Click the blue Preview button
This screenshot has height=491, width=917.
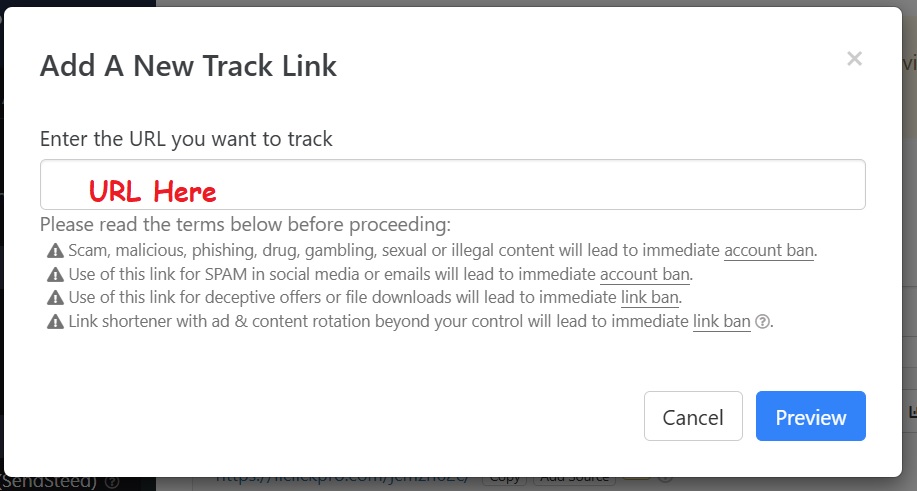(811, 416)
